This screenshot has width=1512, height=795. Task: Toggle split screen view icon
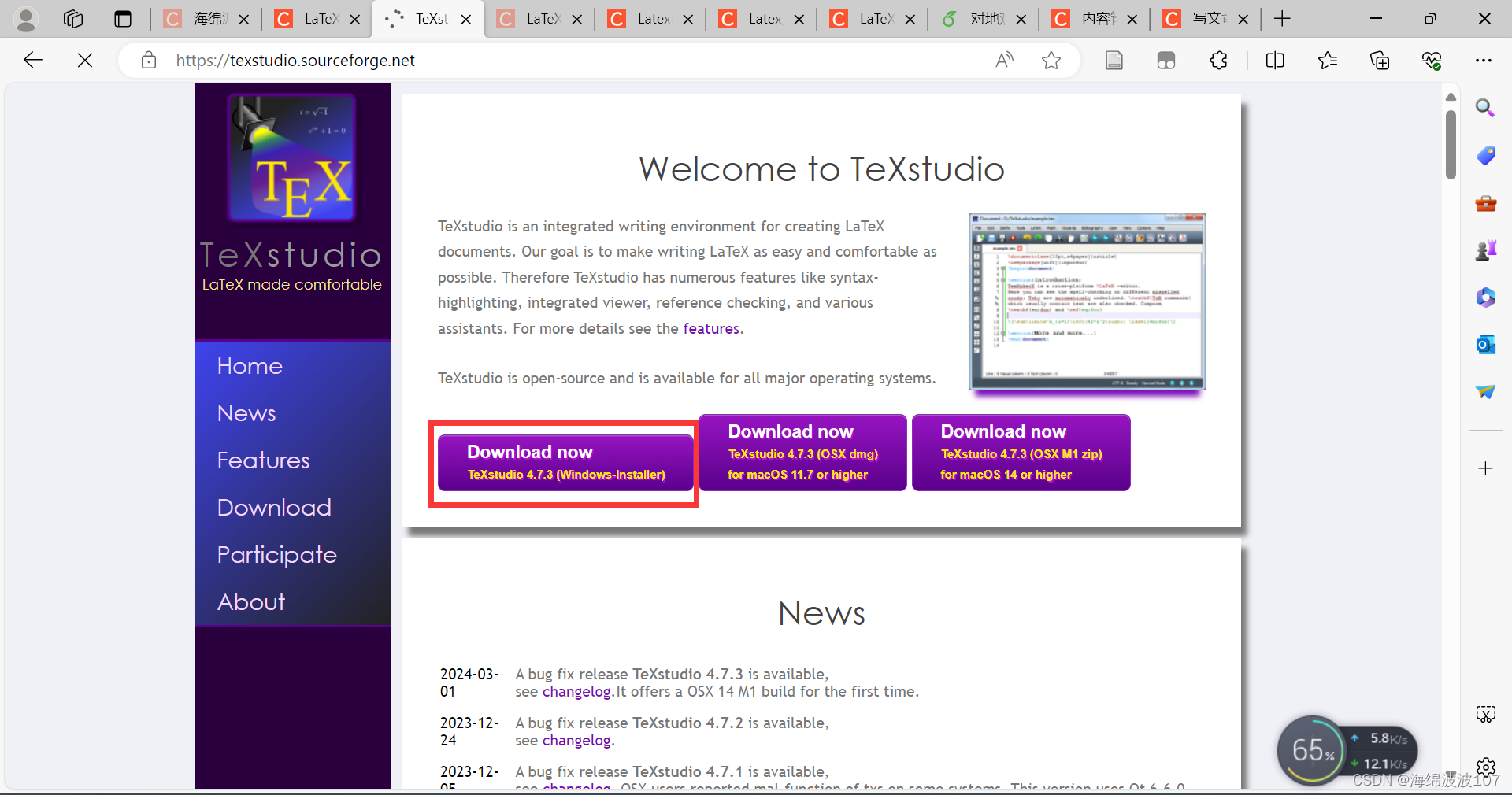(1275, 60)
